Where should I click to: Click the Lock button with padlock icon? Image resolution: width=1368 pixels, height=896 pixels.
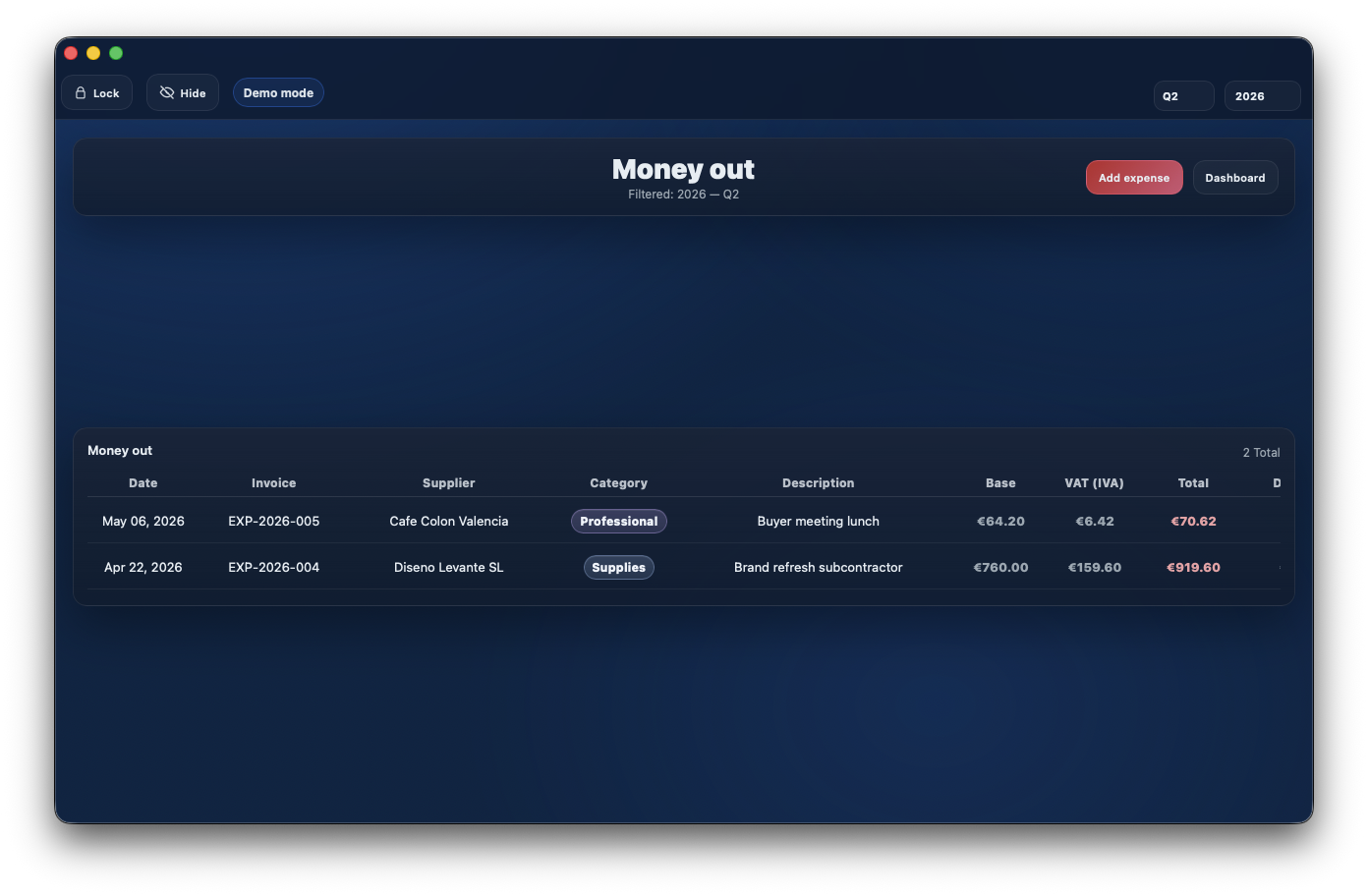pos(97,93)
